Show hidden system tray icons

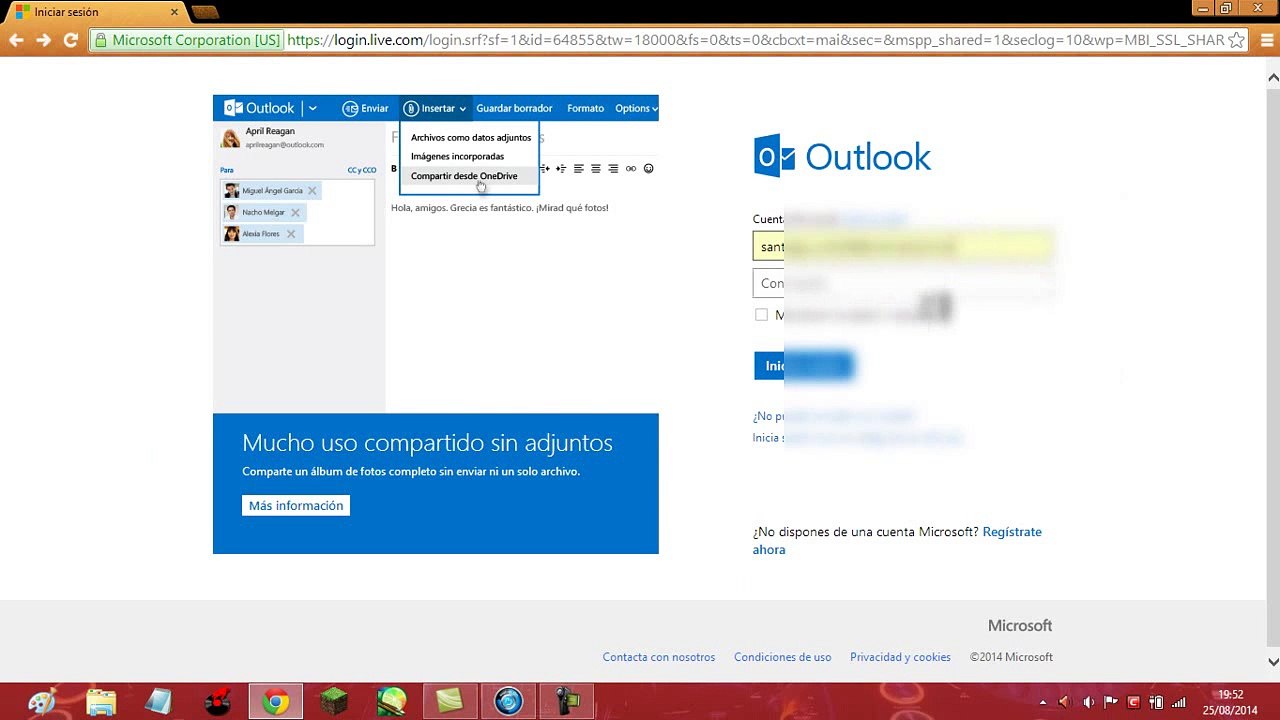point(1043,702)
